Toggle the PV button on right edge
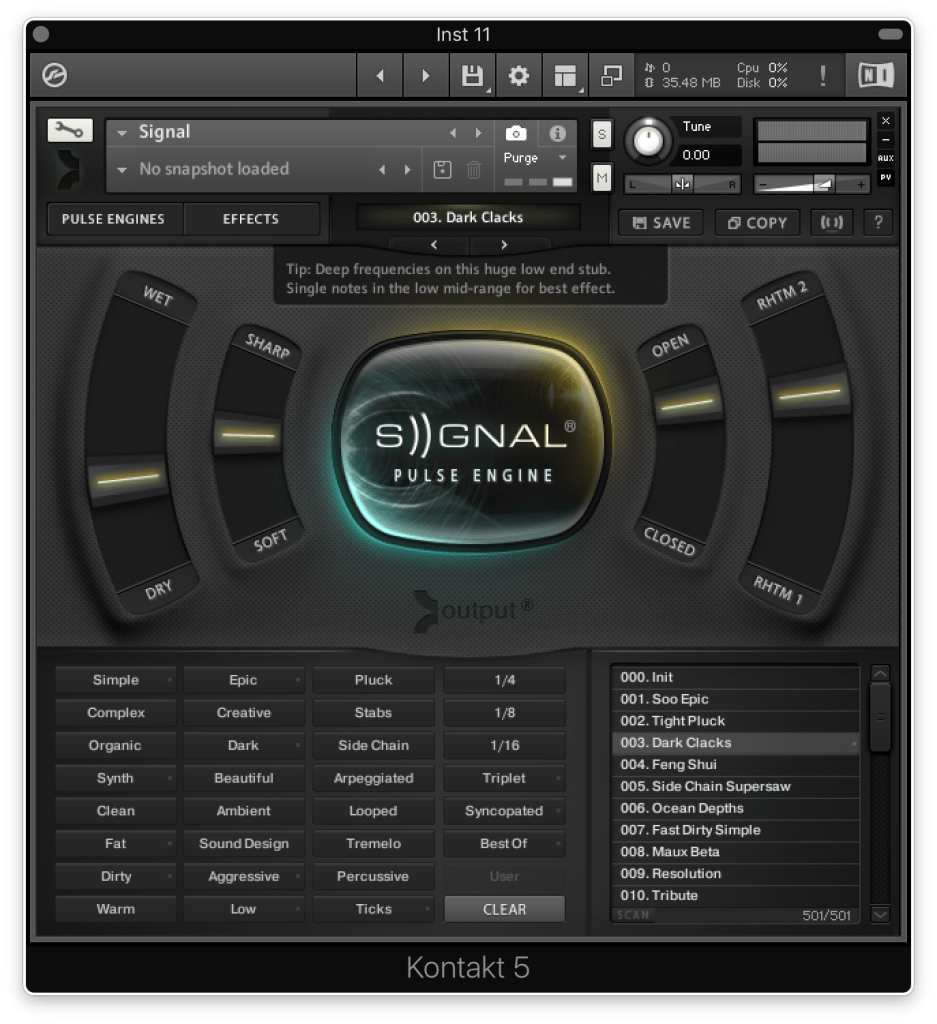The height and width of the screenshot is (1024, 937). tap(885, 178)
